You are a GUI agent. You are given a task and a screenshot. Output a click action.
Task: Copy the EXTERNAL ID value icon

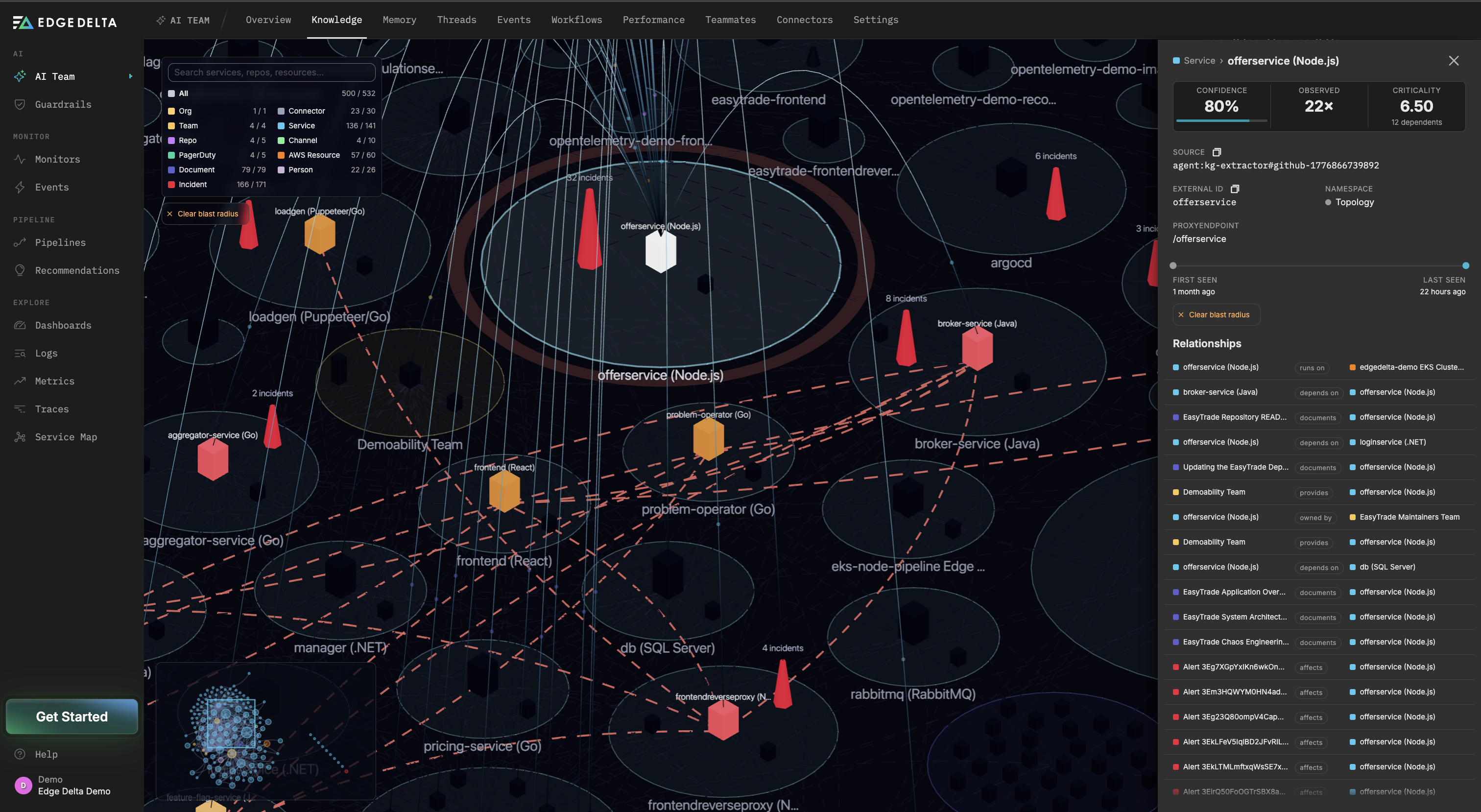coord(1235,189)
